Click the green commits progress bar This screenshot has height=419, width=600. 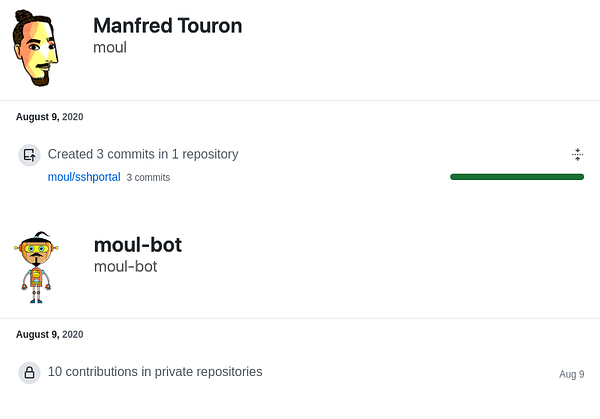[517, 177]
